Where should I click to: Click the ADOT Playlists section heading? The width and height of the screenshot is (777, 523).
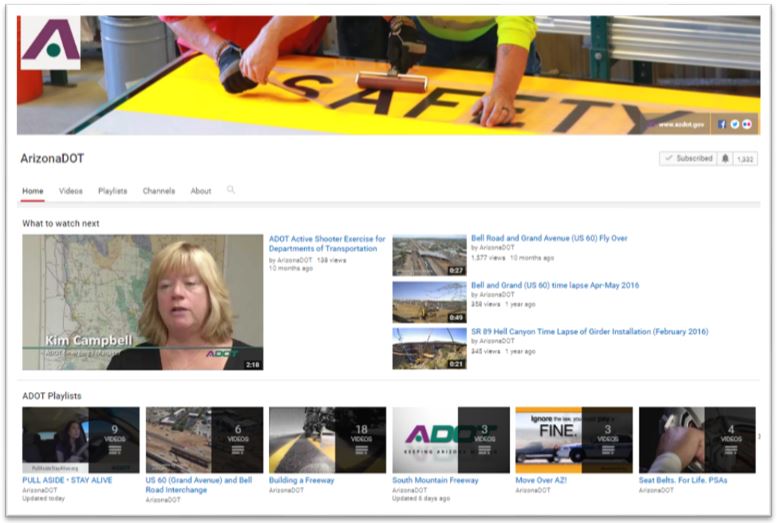(x=52, y=396)
